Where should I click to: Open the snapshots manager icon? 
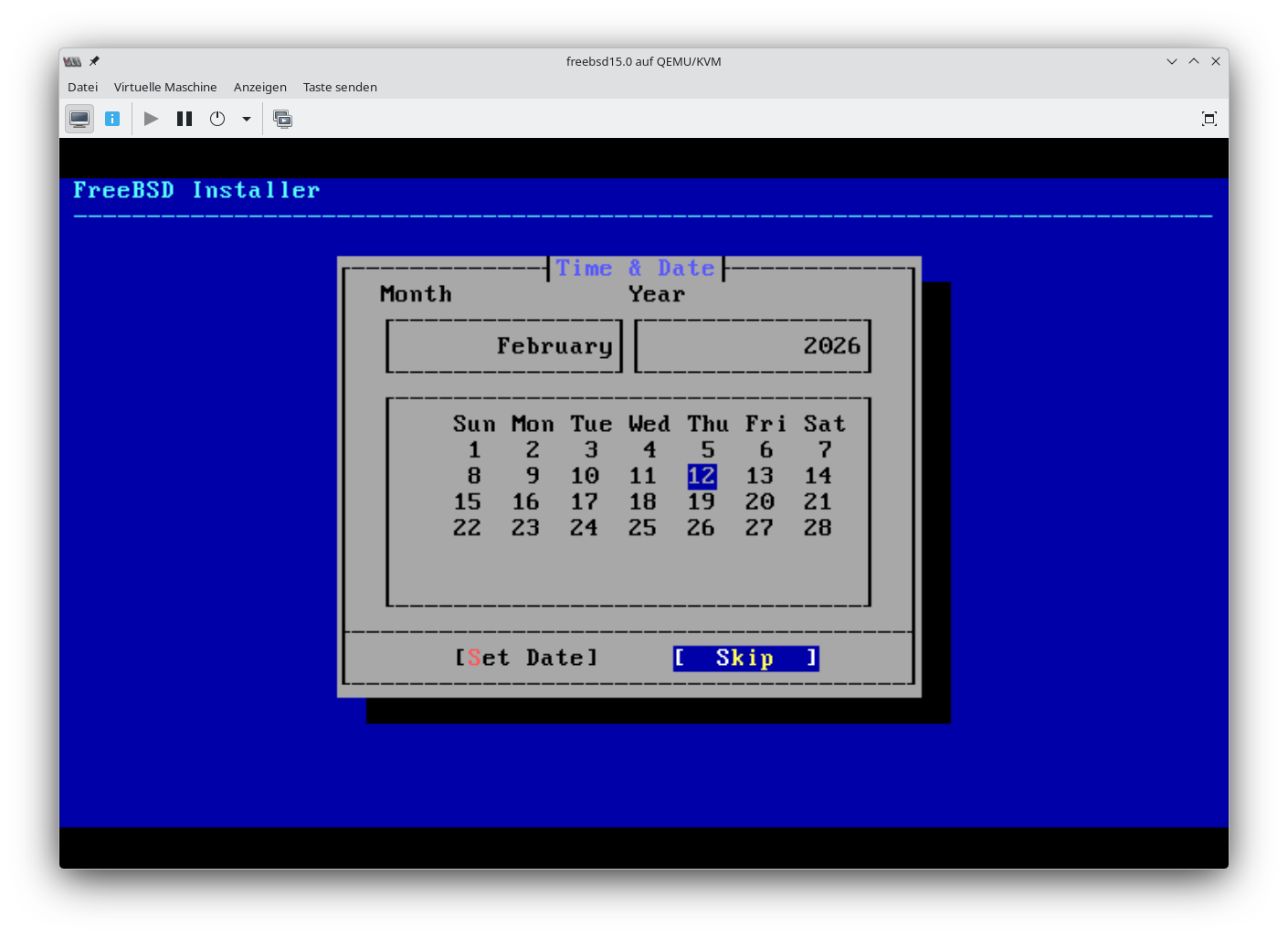point(283,119)
